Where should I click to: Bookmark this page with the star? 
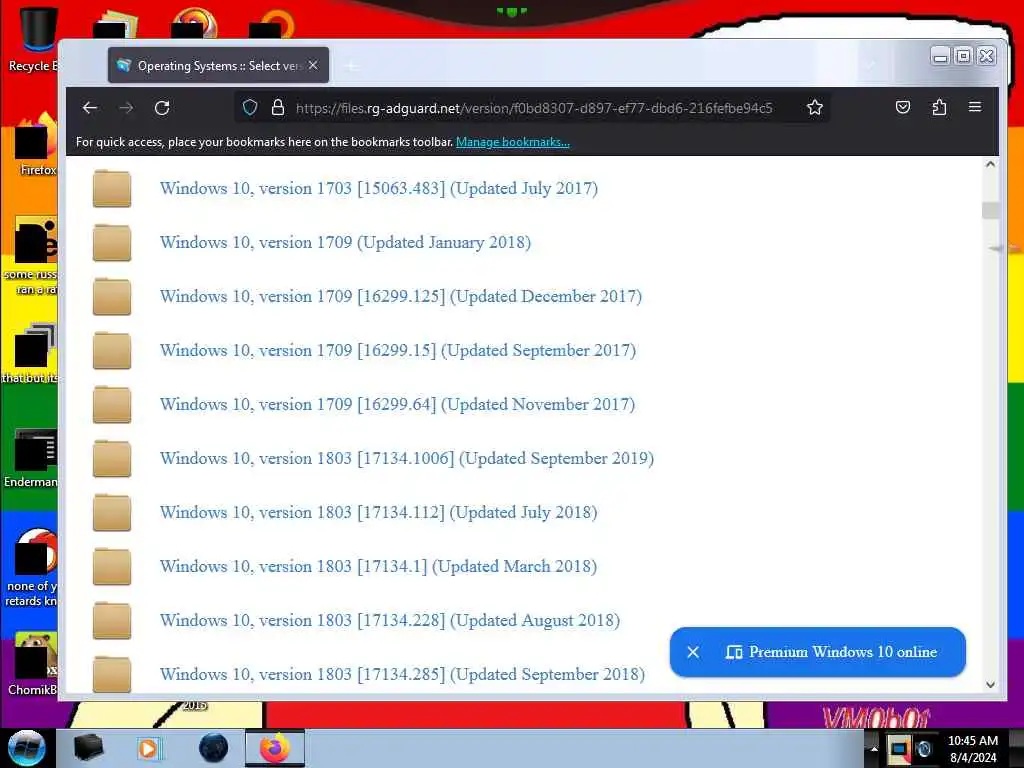(x=814, y=108)
